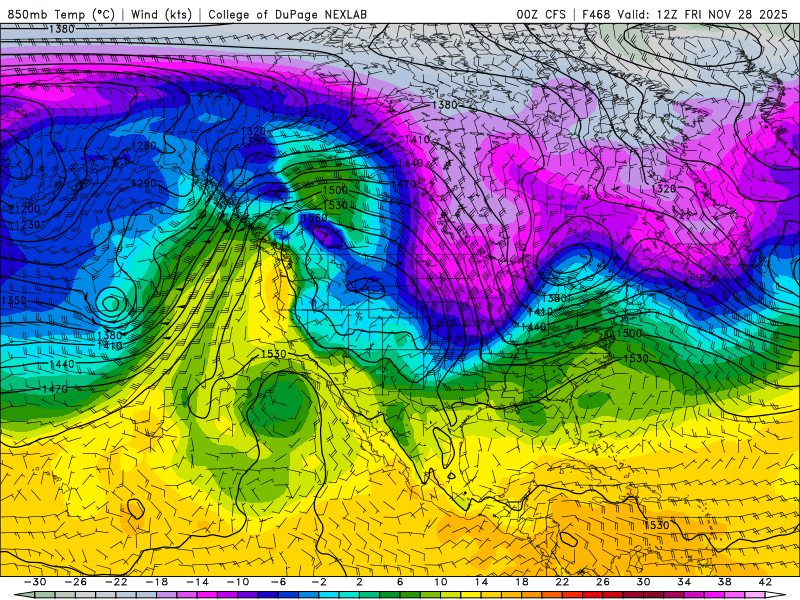Image resolution: width=800 pixels, height=600 pixels.
Task: Click the positive 26 color scale label
Action: pyautogui.click(x=603, y=582)
